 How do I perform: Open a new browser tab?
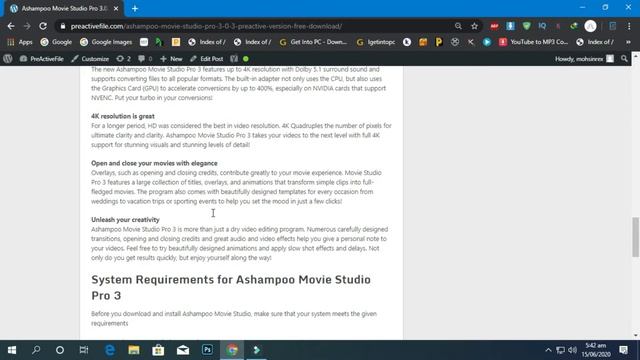pos(135,9)
